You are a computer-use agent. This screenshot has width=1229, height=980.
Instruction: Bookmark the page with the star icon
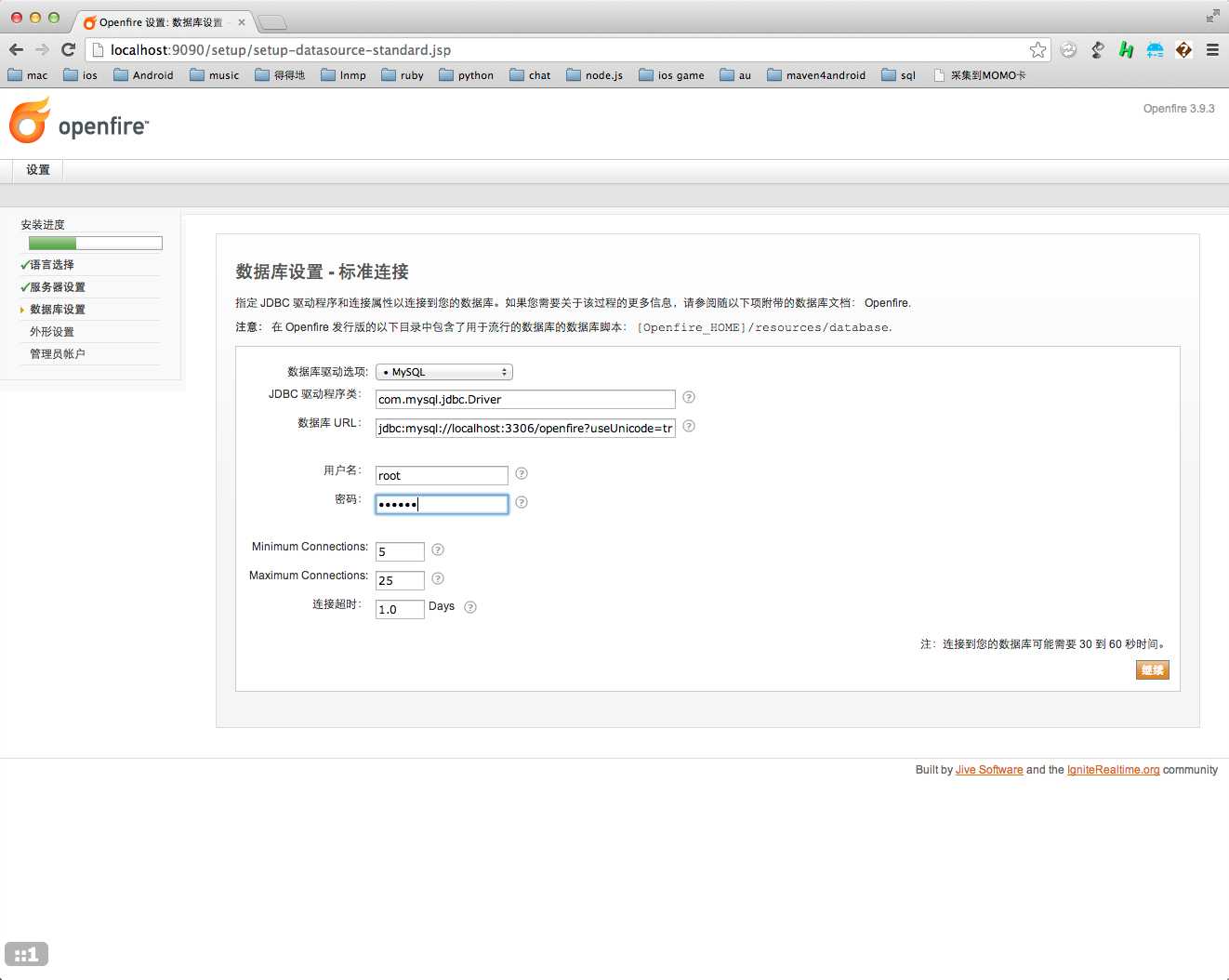[1037, 50]
